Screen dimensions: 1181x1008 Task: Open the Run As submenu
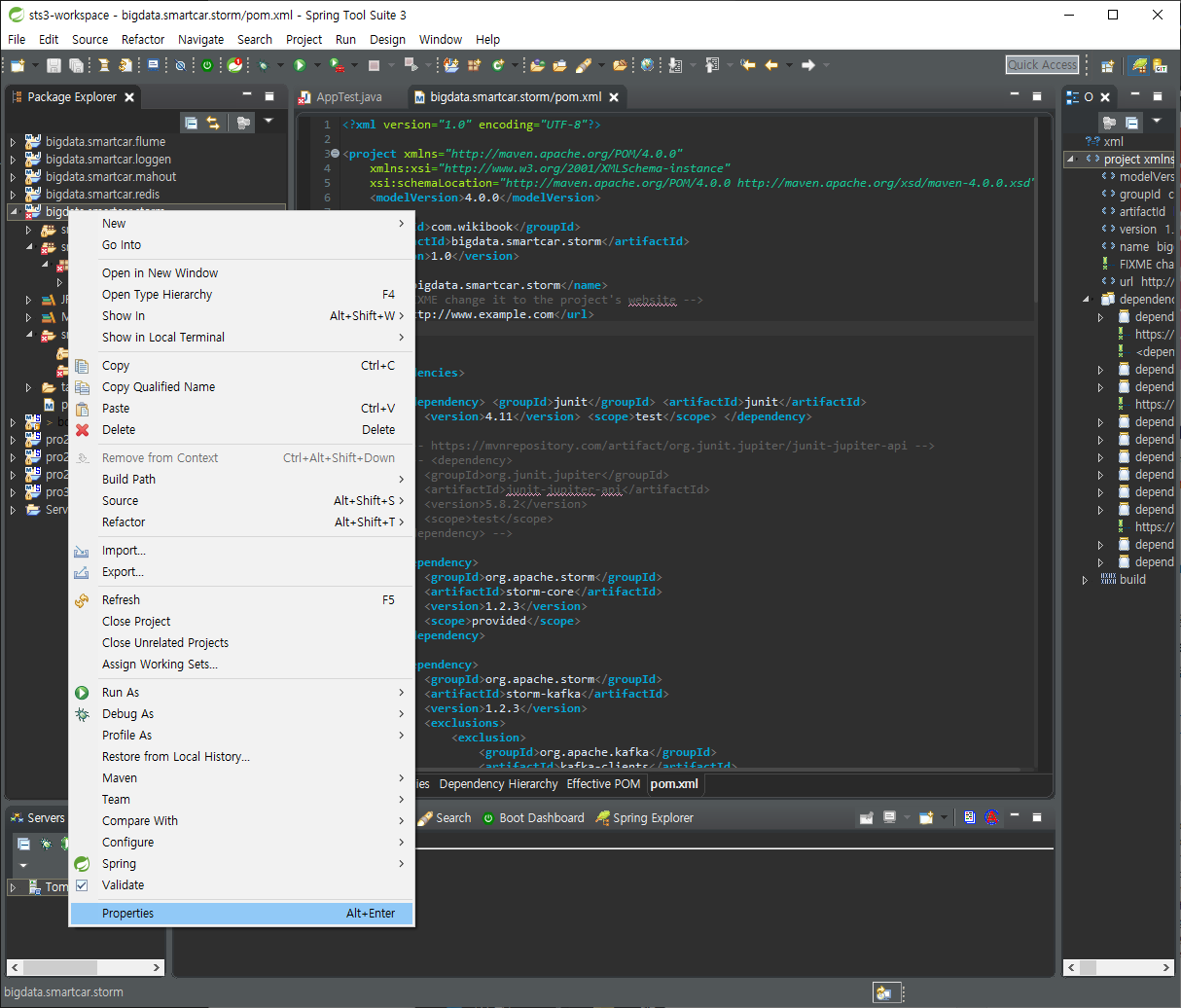[241, 693]
